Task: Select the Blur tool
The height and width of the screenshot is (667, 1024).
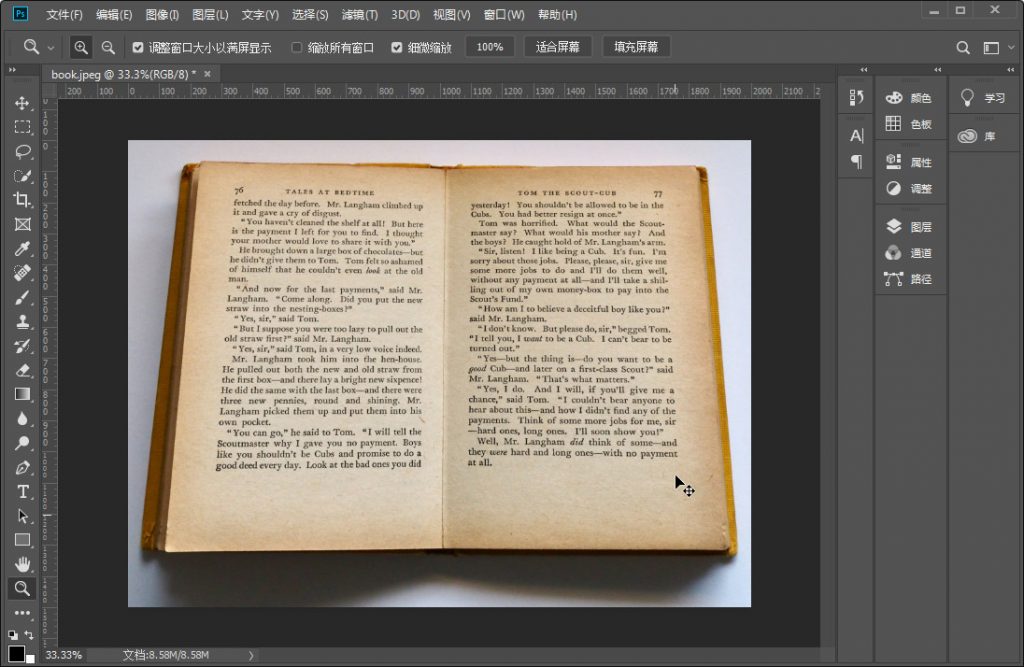Action: [22, 418]
